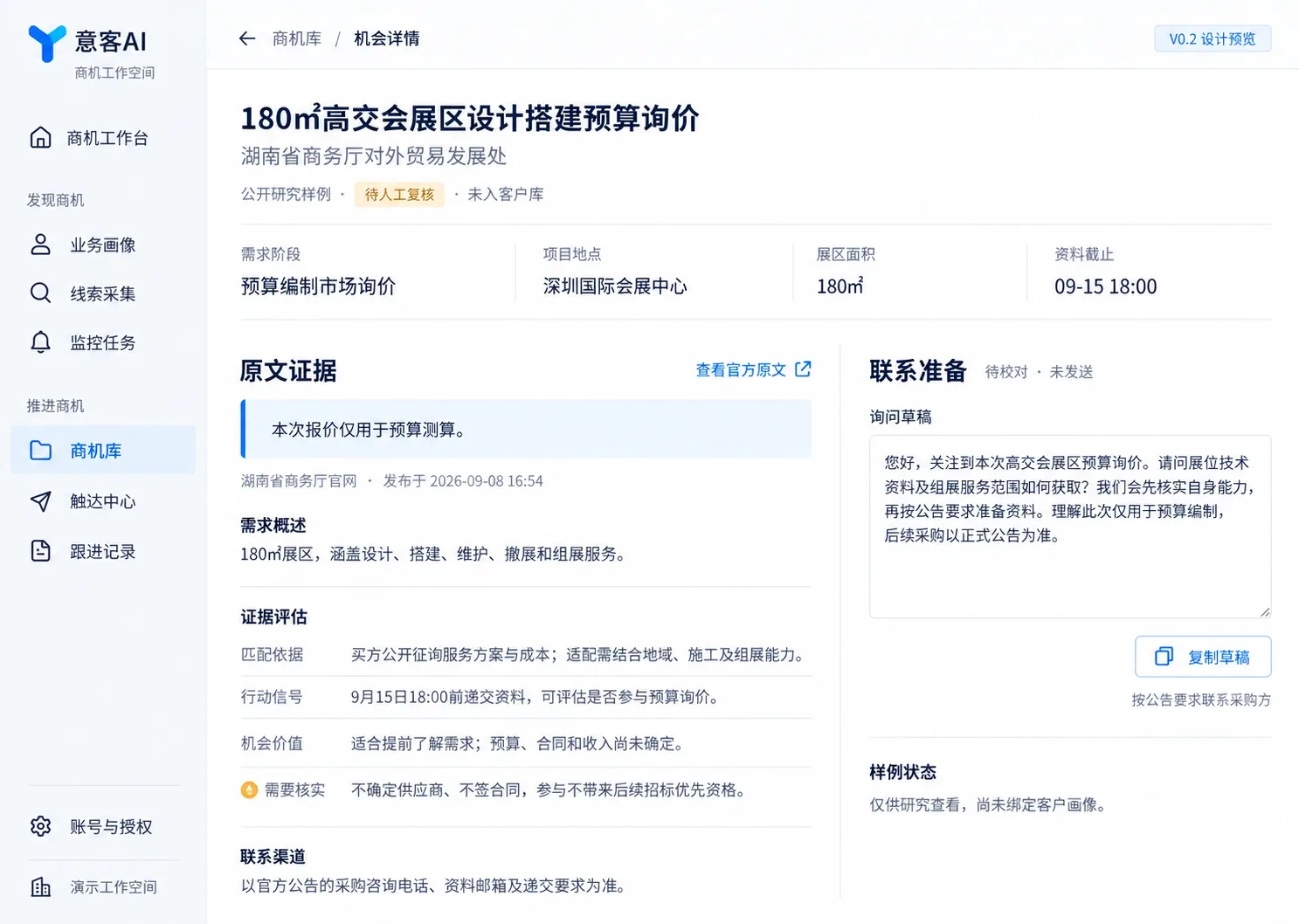This screenshot has height=924, width=1299.
Task: Click the 待人工复核 status tag
Action: (x=399, y=194)
